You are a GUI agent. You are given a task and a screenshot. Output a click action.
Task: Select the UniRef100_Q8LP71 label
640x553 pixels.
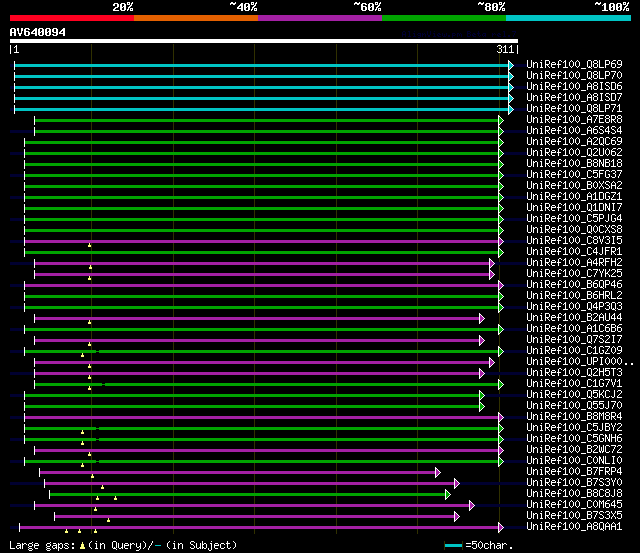[x=574, y=109]
